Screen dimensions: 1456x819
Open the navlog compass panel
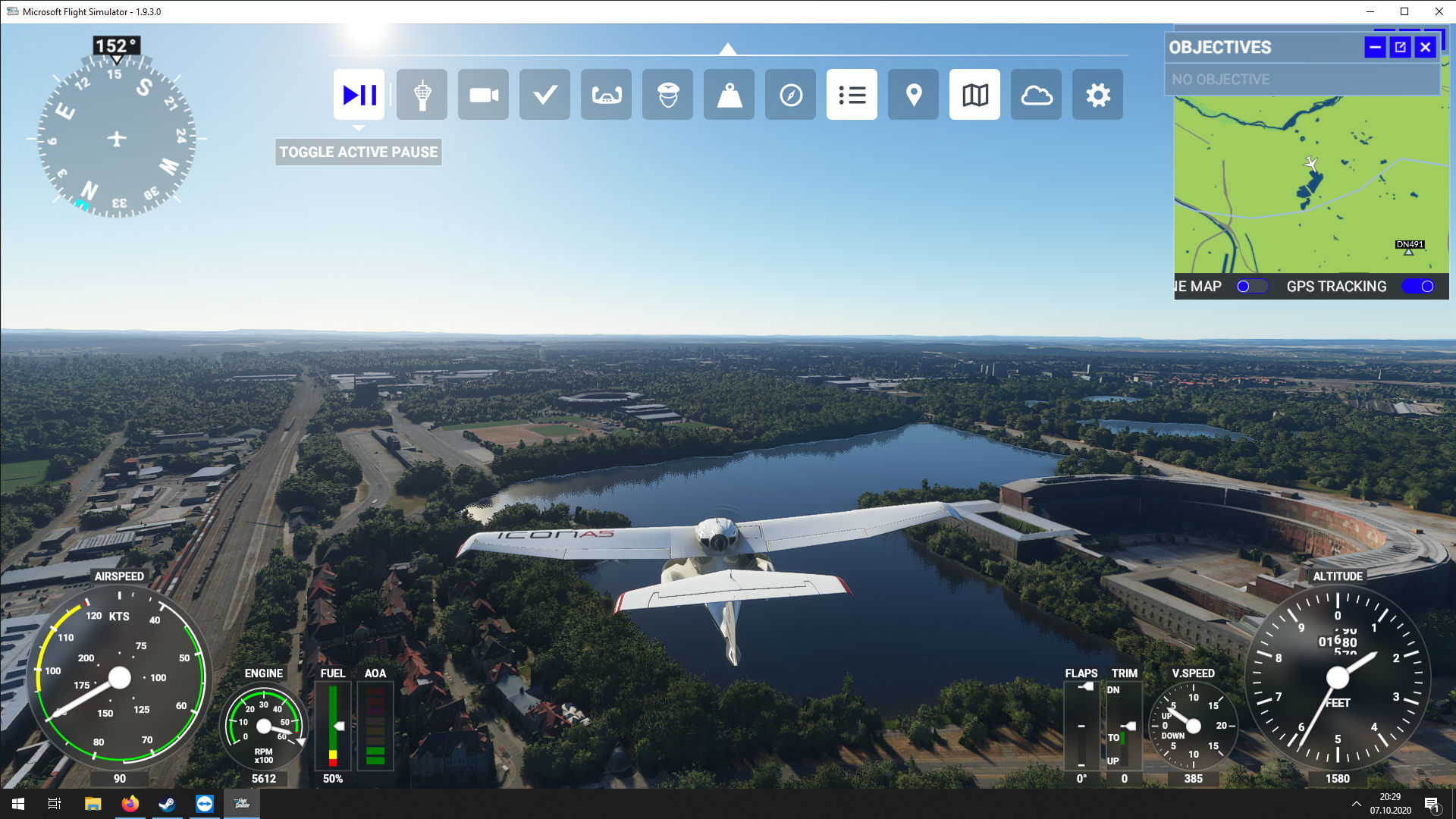(x=790, y=95)
